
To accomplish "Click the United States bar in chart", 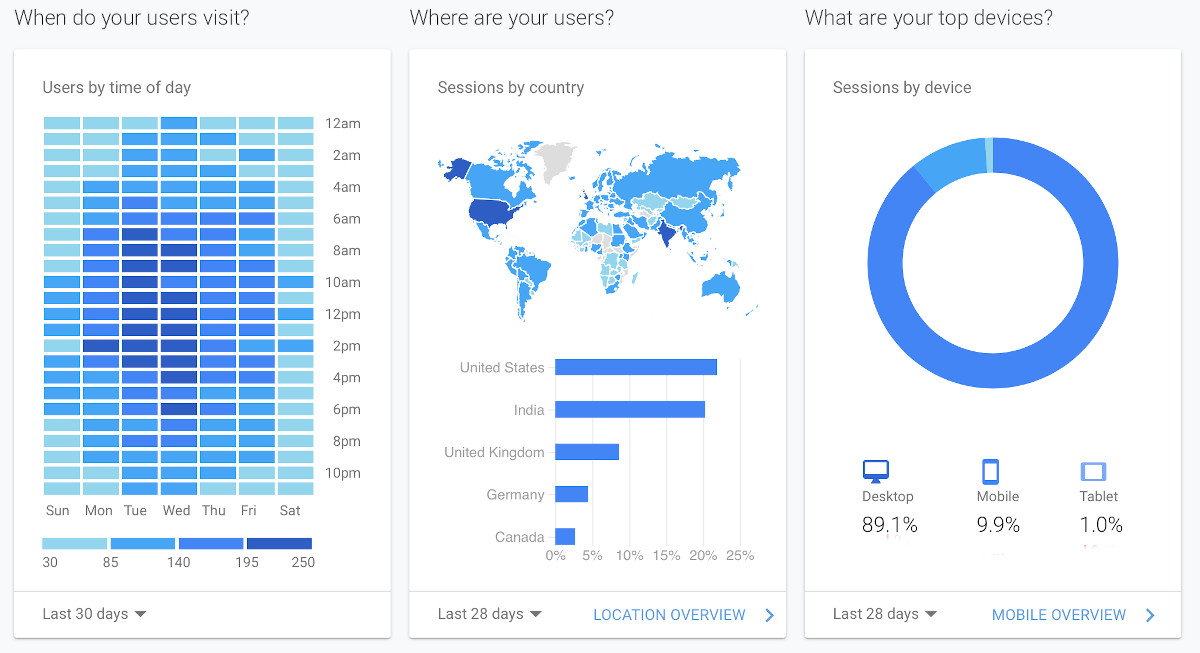I will (635, 367).
